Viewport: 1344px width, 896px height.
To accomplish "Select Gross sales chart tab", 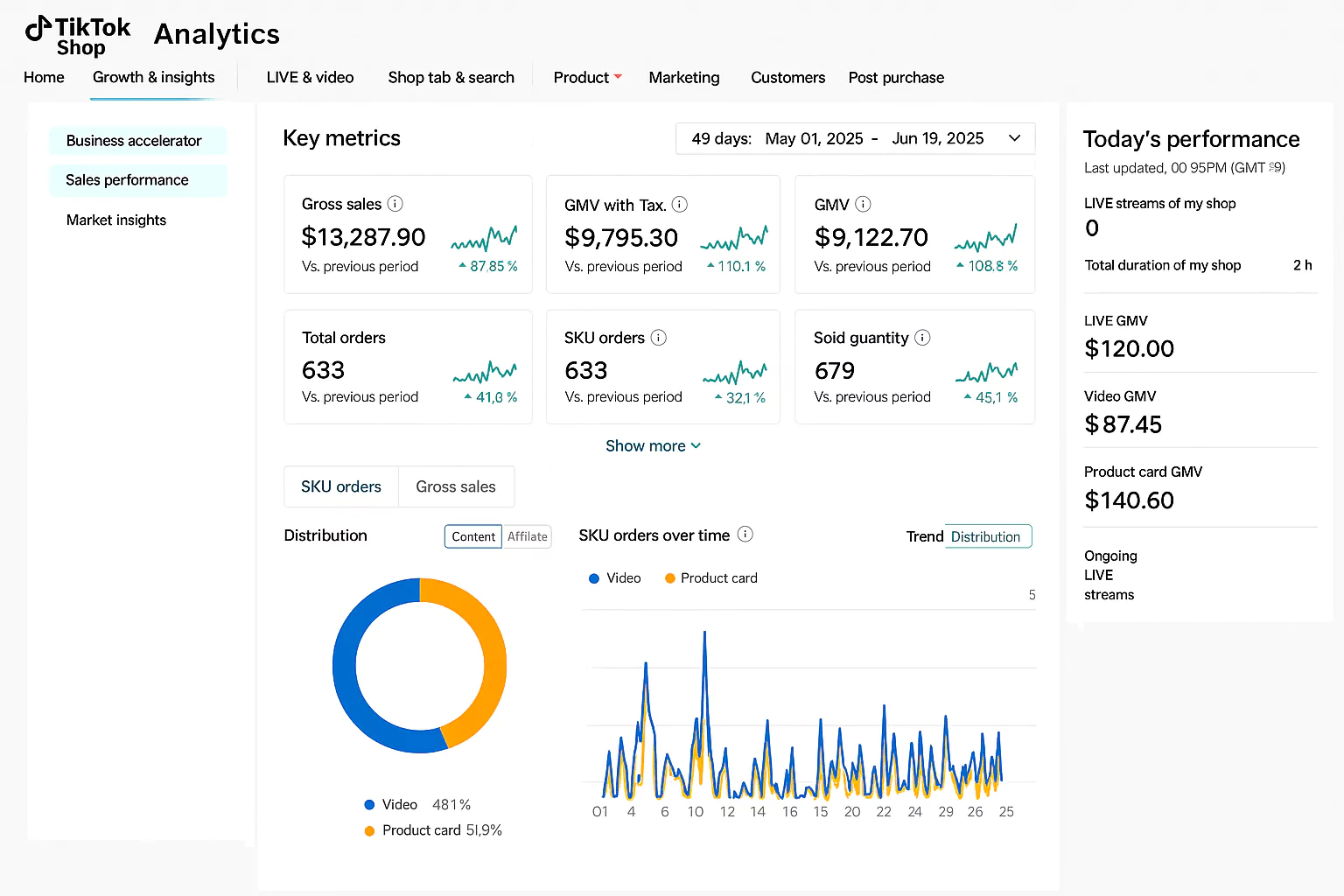I will (x=456, y=486).
